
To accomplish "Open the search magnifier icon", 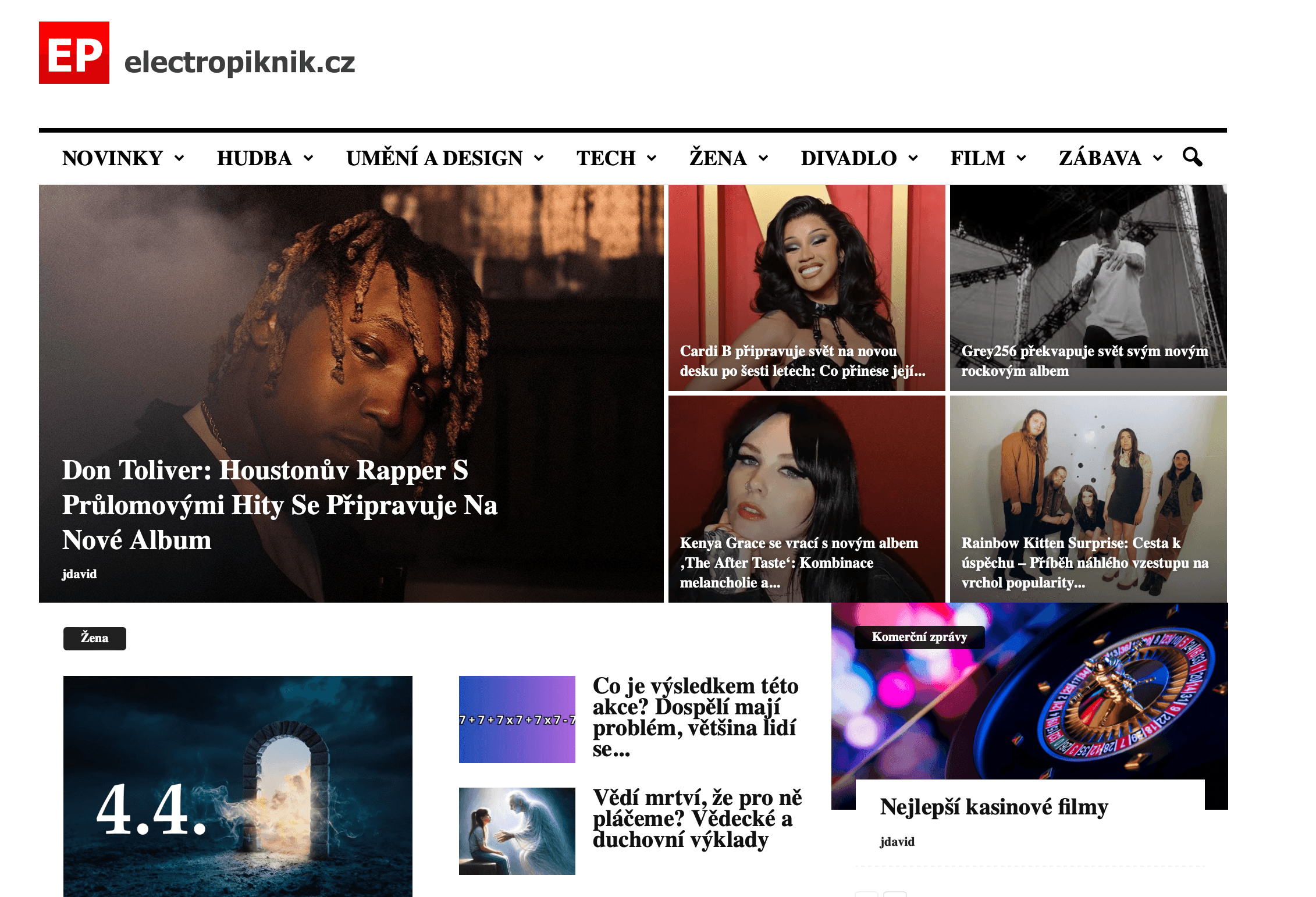I will (1192, 157).
